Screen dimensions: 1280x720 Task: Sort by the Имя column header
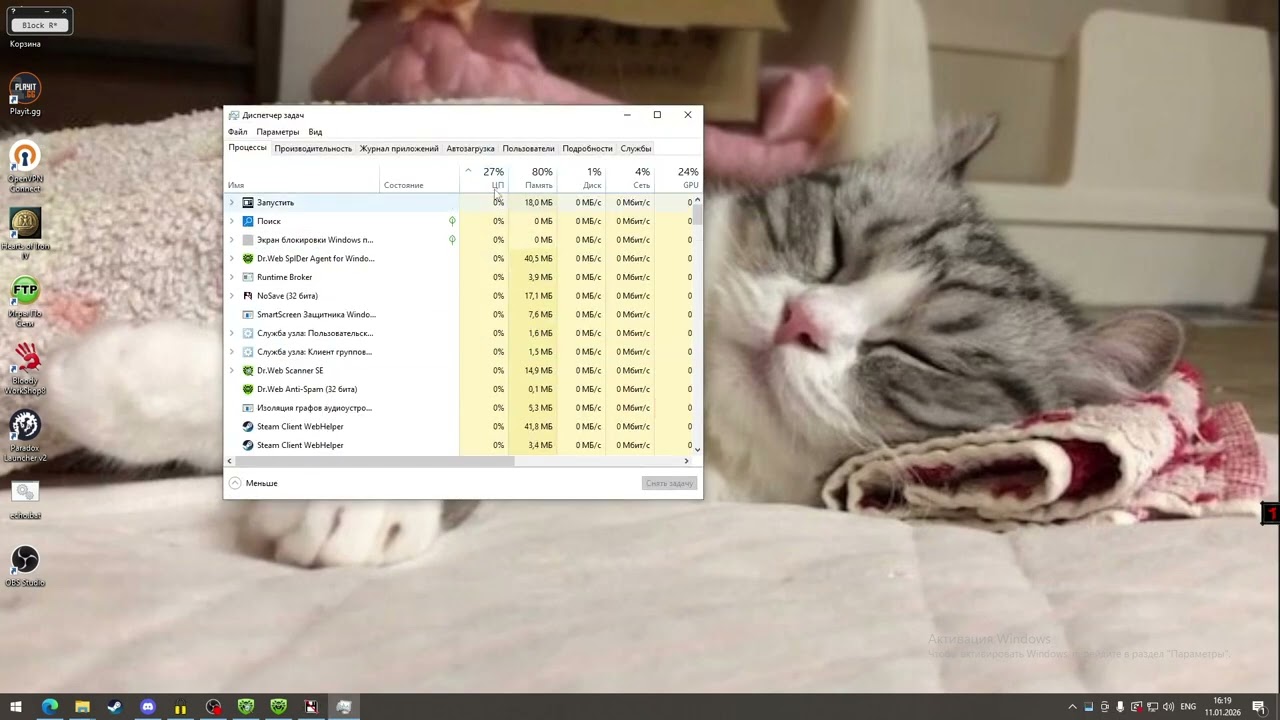[x=303, y=178]
